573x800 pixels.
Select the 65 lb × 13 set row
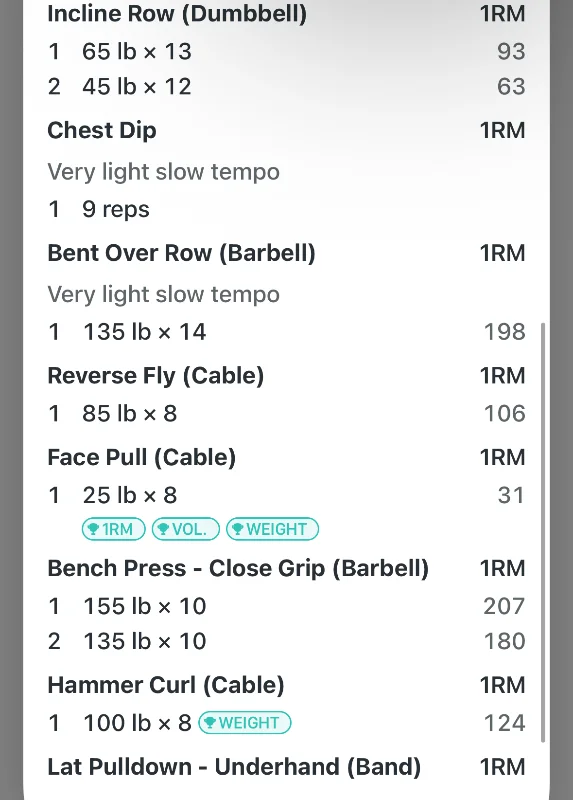coord(286,52)
